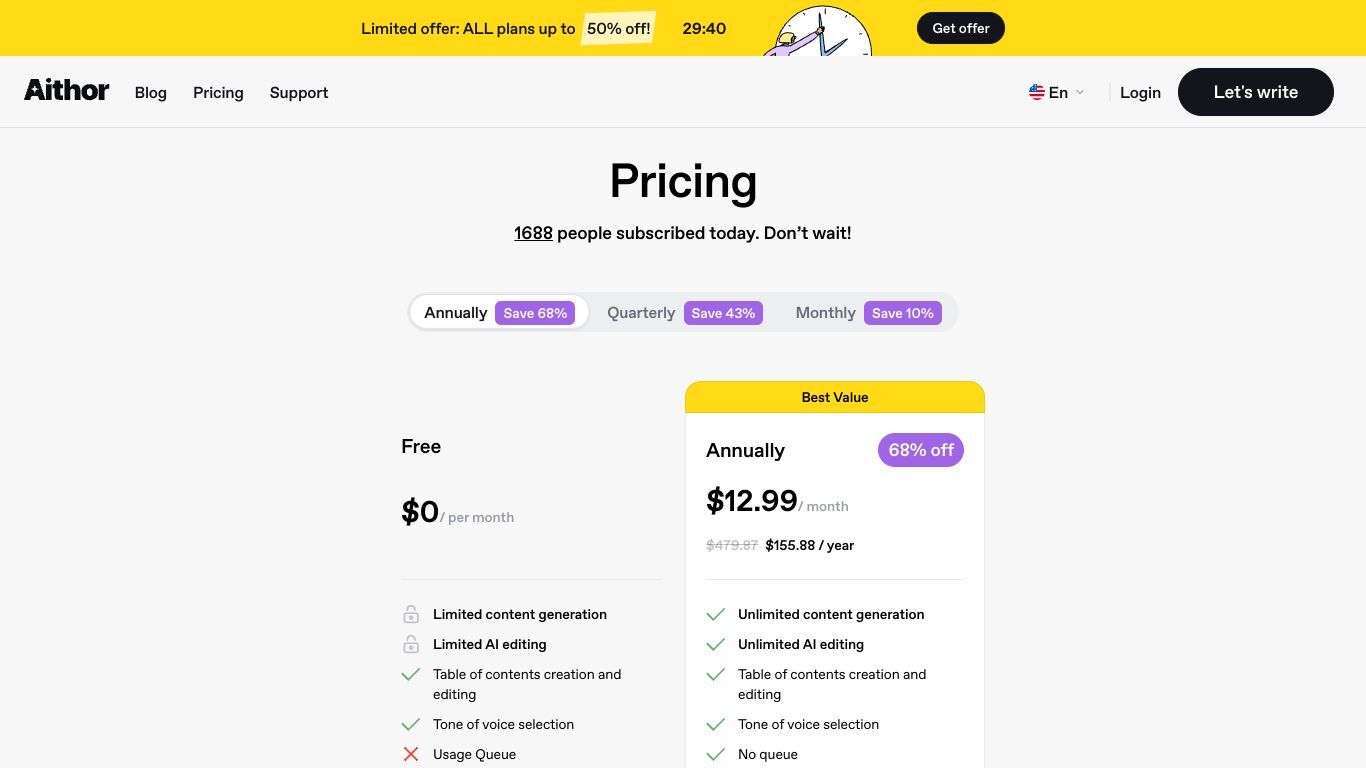Go to the Support page
This screenshot has width=1366, height=768.
click(x=299, y=92)
